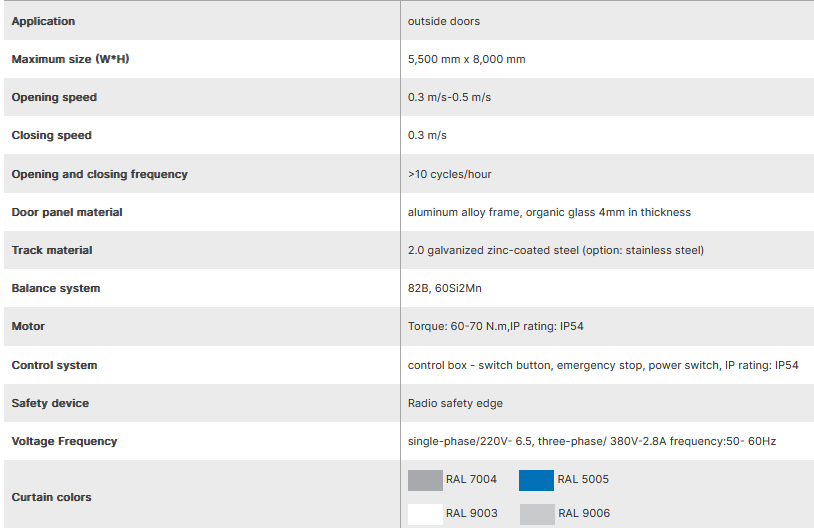The width and height of the screenshot is (814, 528).
Task: Click the 5,500 mm x 8,000 mm value
Action: tap(466, 59)
